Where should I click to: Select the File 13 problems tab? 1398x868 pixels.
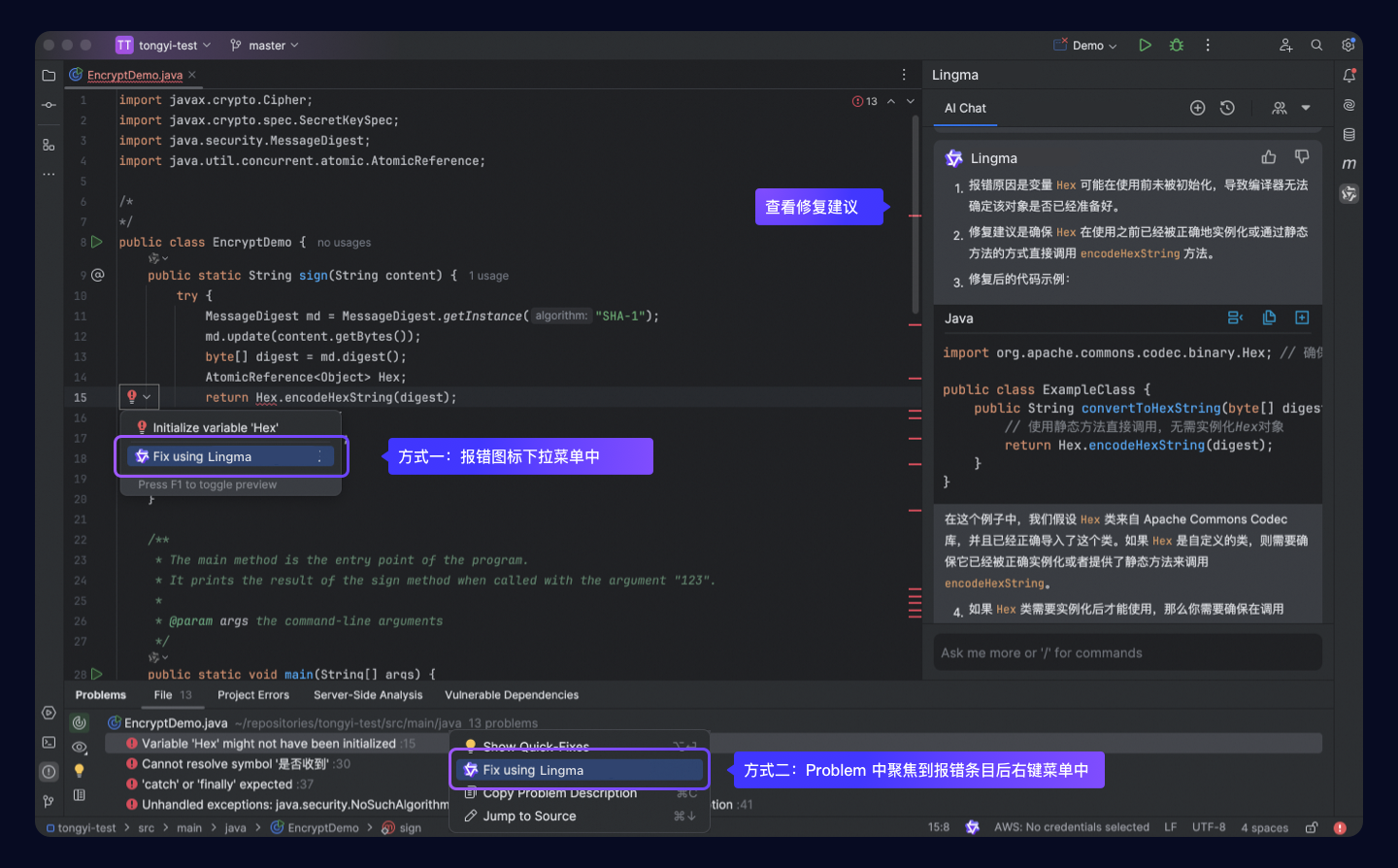pyautogui.click(x=173, y=695)
